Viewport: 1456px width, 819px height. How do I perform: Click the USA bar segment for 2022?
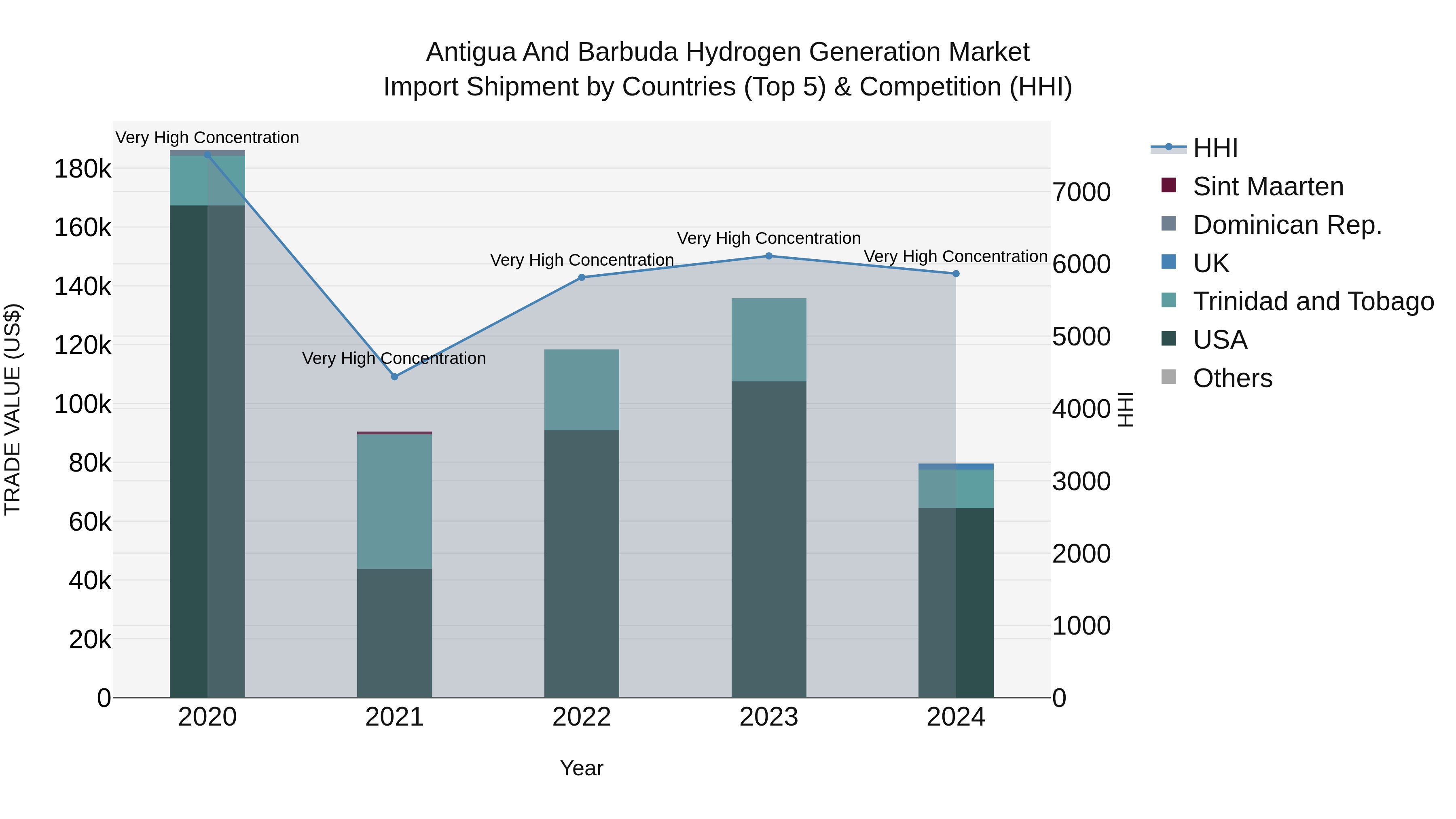click(582, 564)
